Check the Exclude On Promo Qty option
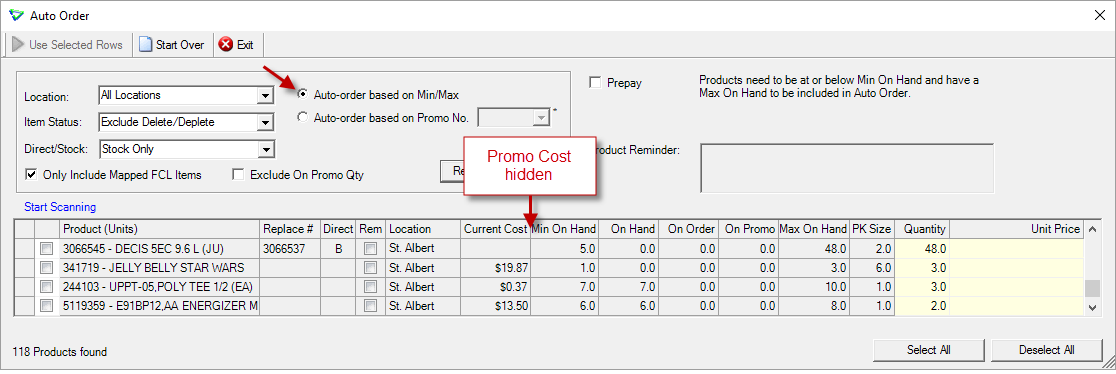This screenshot has height=374, width=1116. [238, 174]
